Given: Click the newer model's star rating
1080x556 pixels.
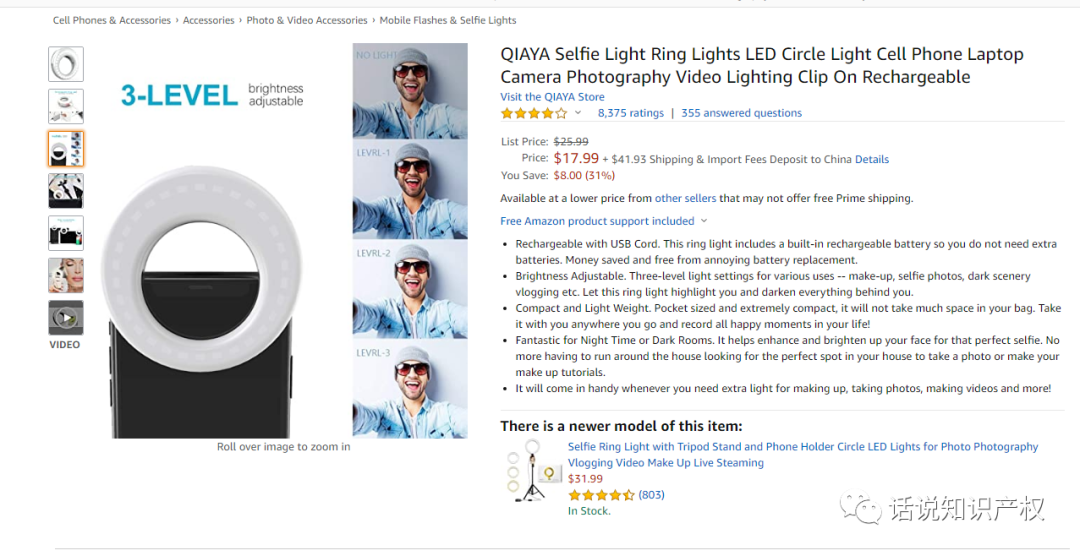Looking at the screenshot, I should pyautogui.click(x=601, y=495).
